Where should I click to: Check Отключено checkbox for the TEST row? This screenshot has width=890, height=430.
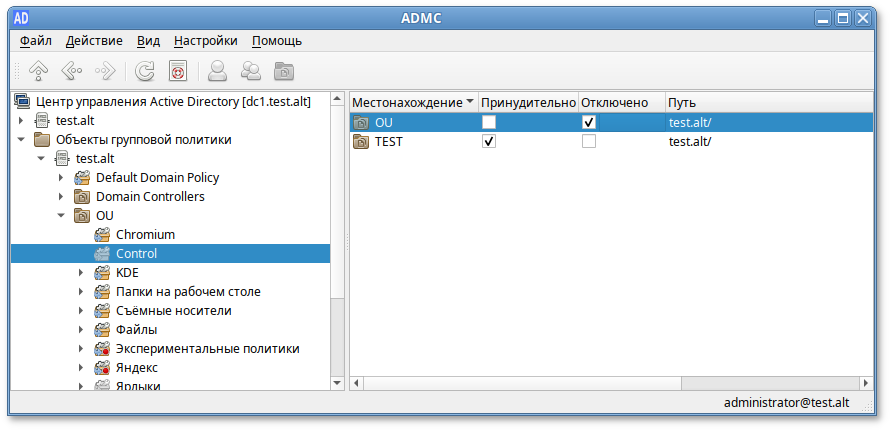[x=589, y=141]
